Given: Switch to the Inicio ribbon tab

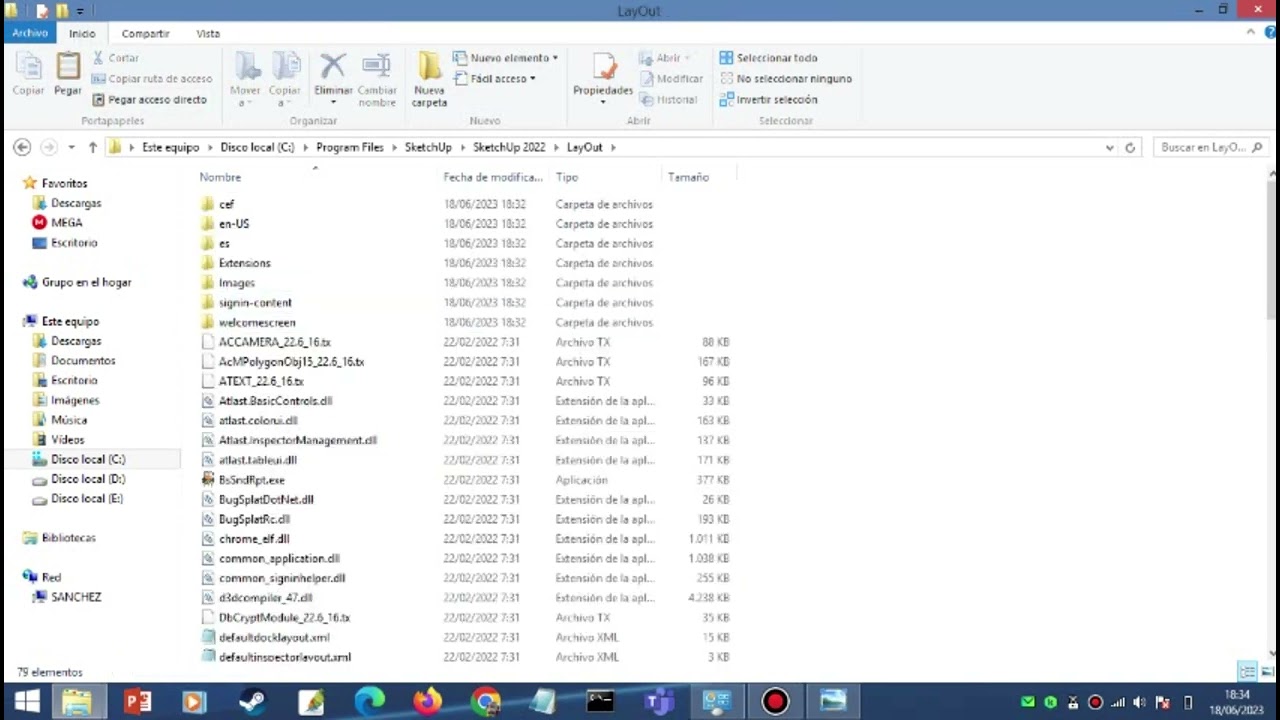Looking at the screenshot, I should (82, 33).
